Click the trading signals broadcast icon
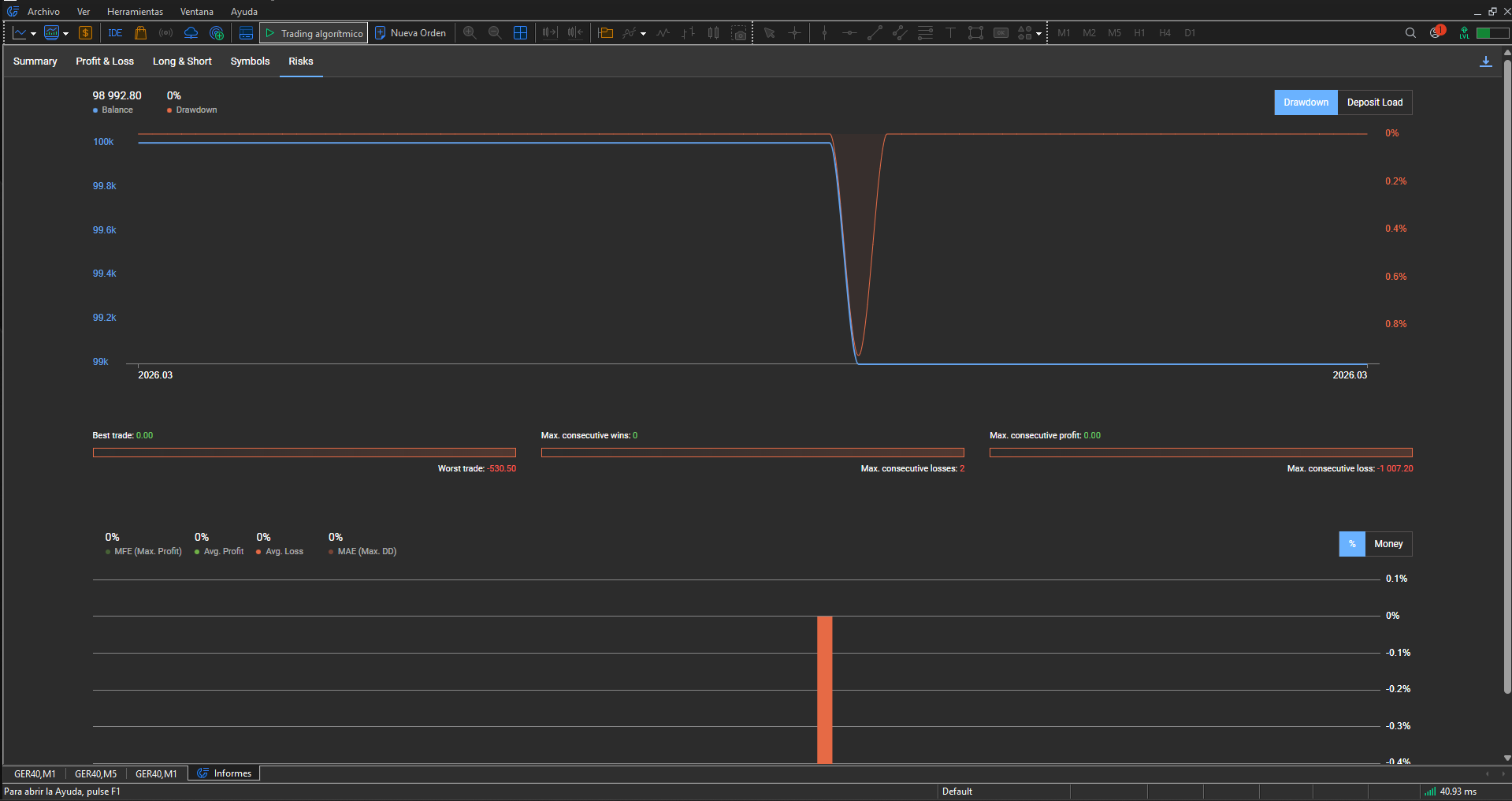Viewport: 1512px width, 801px height. click(x=165, y=33)
